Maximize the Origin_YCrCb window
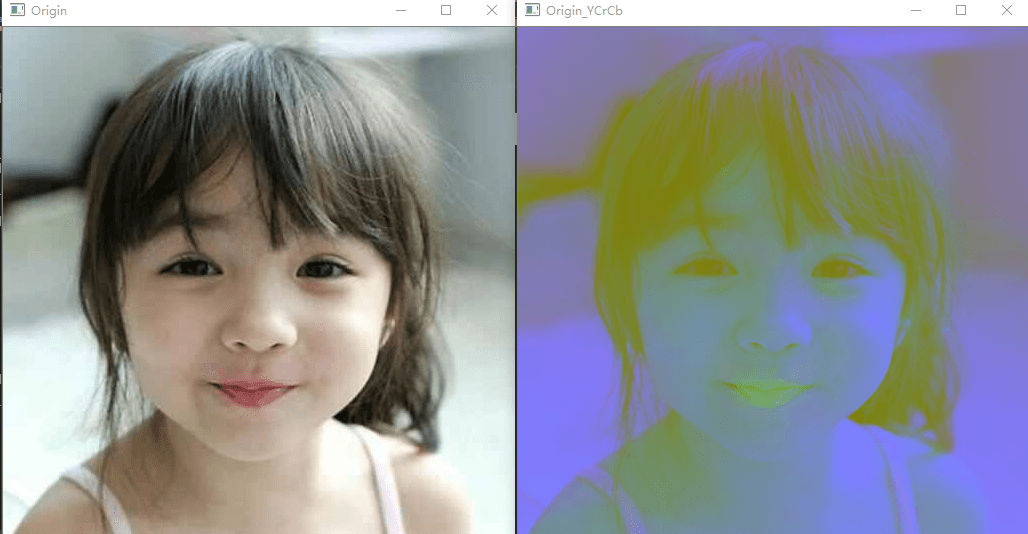1028x534 pixels. (x=961, y=10)
